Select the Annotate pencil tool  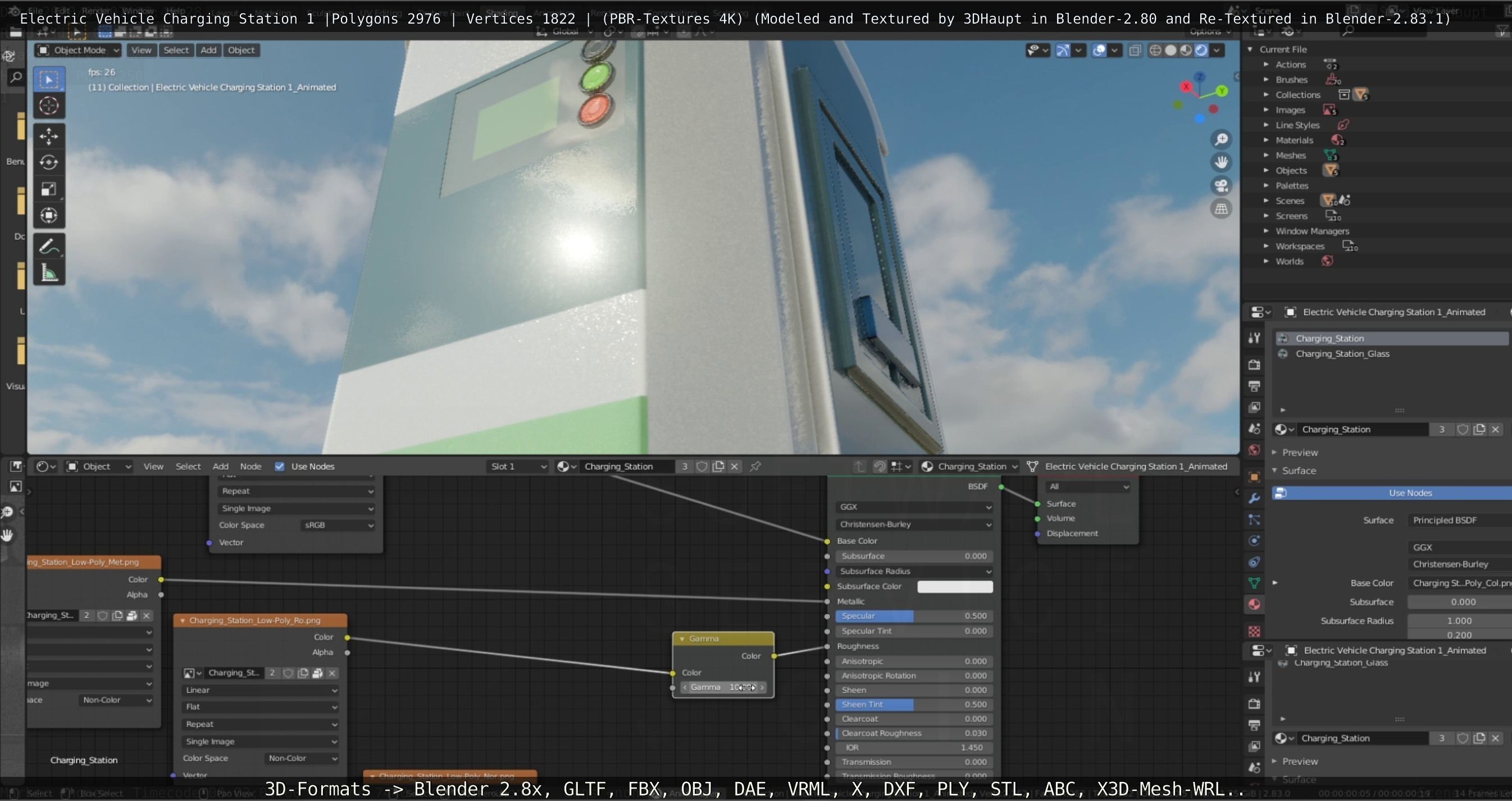pyautogui.click(x=49, y=247)
